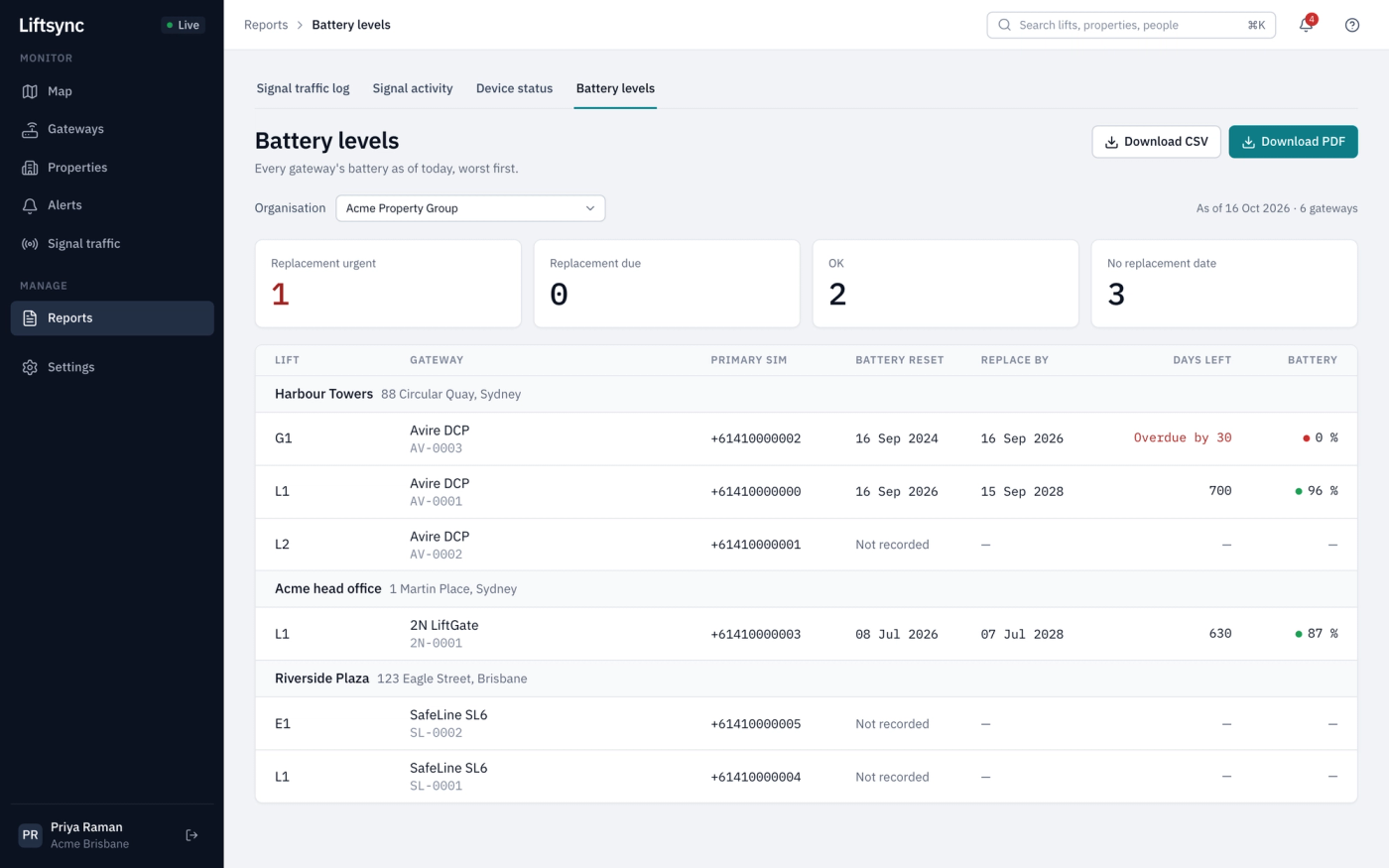Viewport: 1389px width, 868px height.
Task: Switch to Signal activity tab
Action: pos(413,88)
